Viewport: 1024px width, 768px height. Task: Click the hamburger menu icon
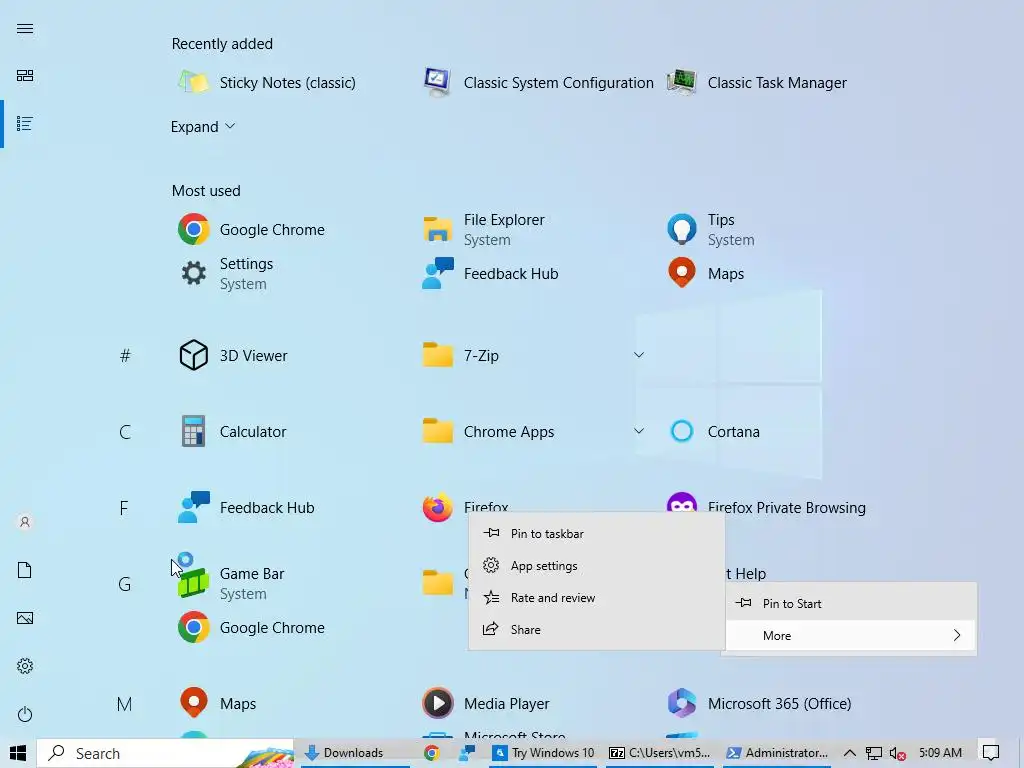tap(25, 29)
